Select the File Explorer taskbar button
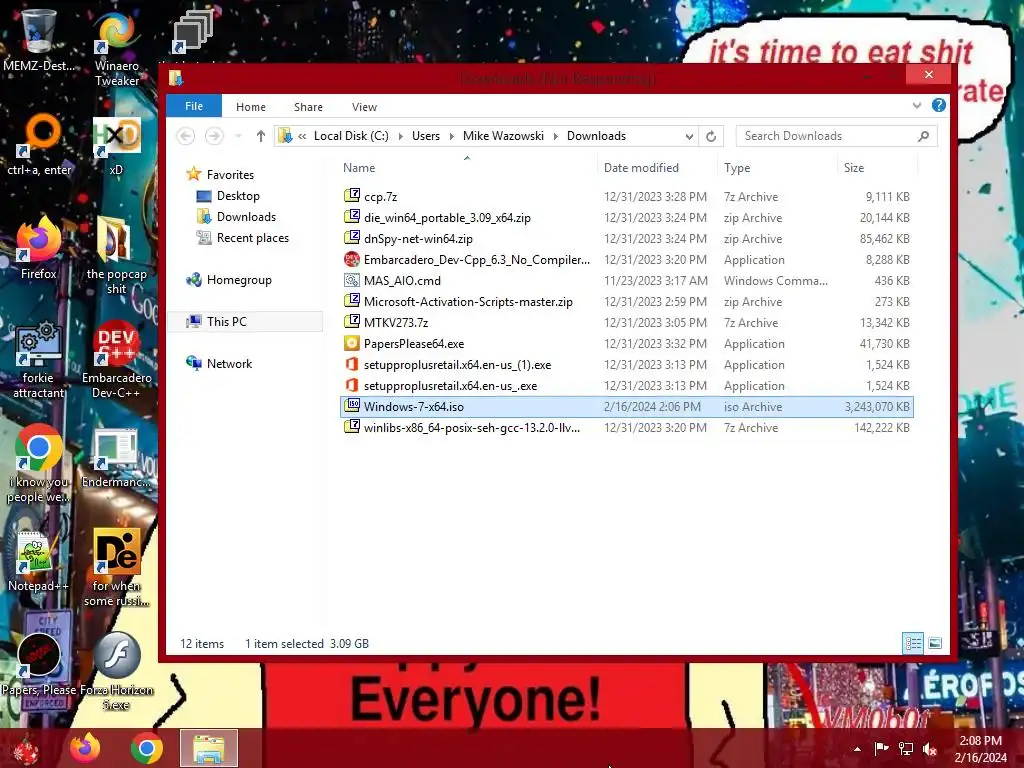Image resolution: width=1024 pixels, height=768 pixels. tap(209, 748)
